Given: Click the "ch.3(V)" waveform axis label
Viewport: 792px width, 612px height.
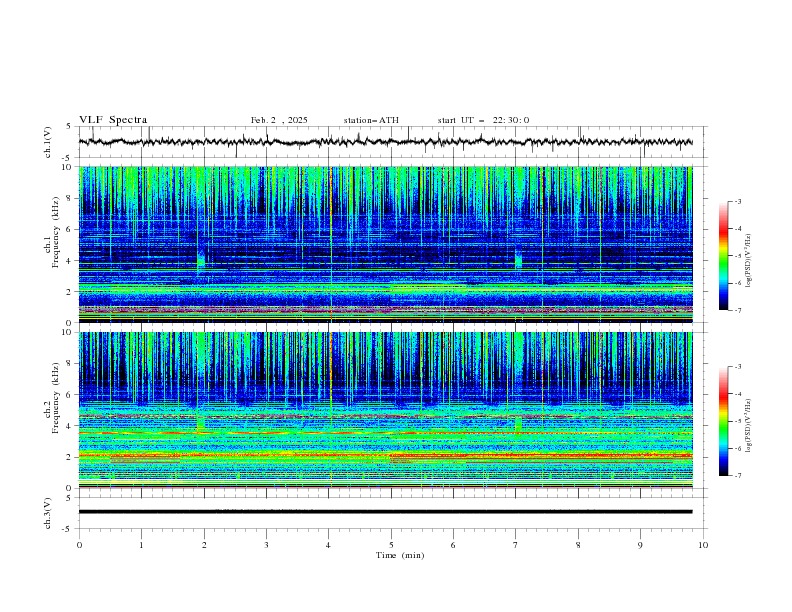Looking at the screenshot, I should pyautogui.click(x=48, y=513).
